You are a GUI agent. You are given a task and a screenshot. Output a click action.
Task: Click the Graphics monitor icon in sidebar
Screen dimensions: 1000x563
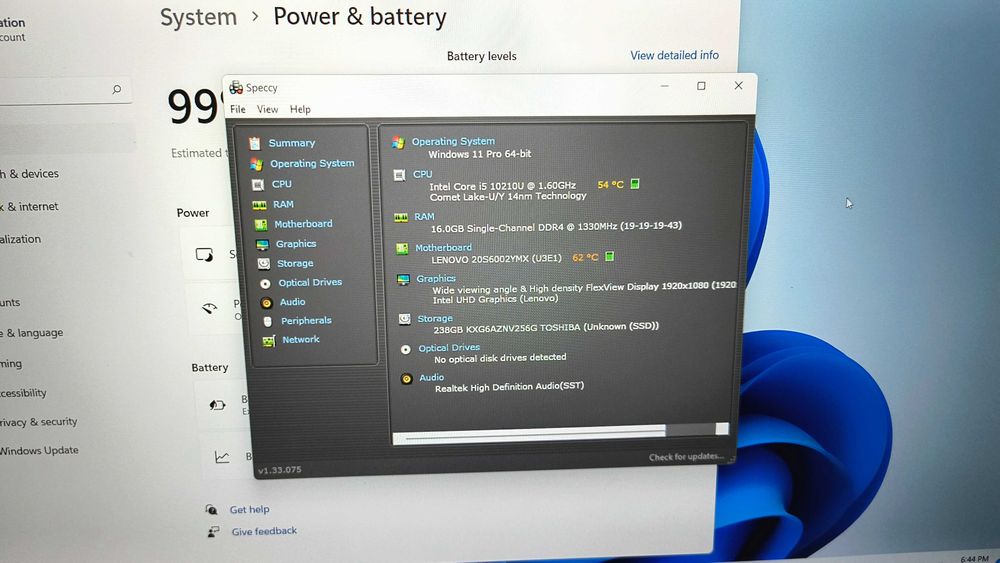pos(262,245)
